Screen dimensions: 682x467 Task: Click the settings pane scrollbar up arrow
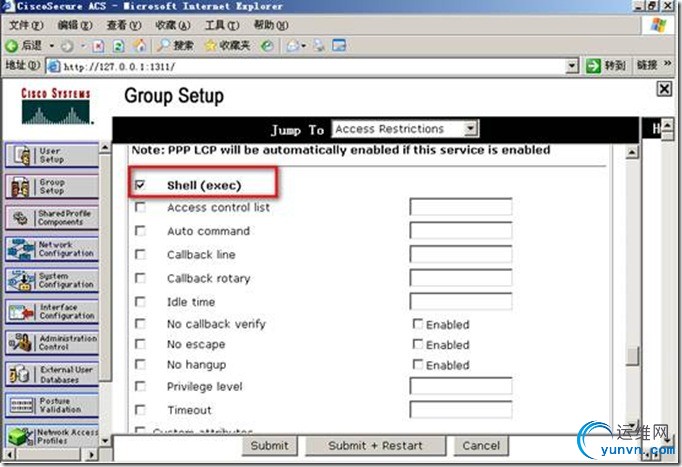point(632,152)
